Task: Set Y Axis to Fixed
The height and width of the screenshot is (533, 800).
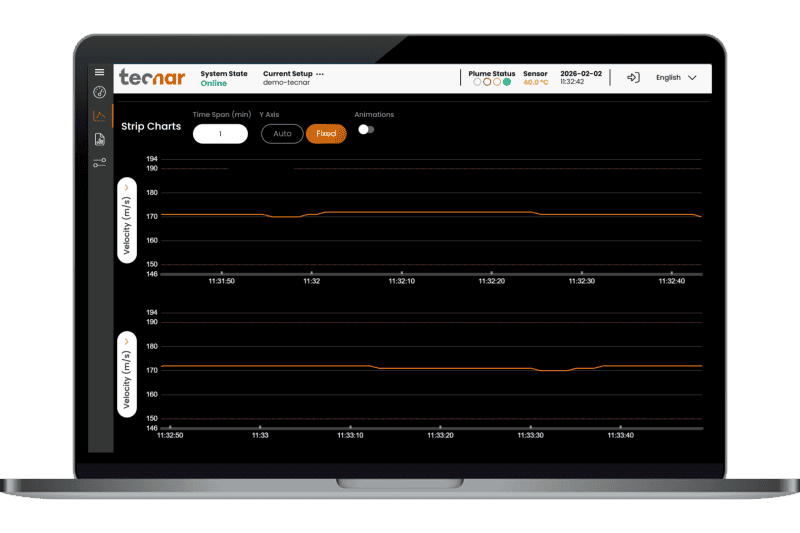Action: (326, 133)
